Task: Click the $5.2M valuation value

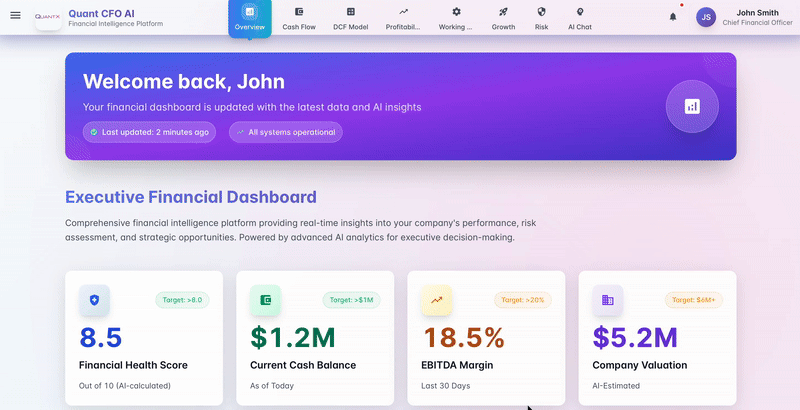Action: coord(635,338)
